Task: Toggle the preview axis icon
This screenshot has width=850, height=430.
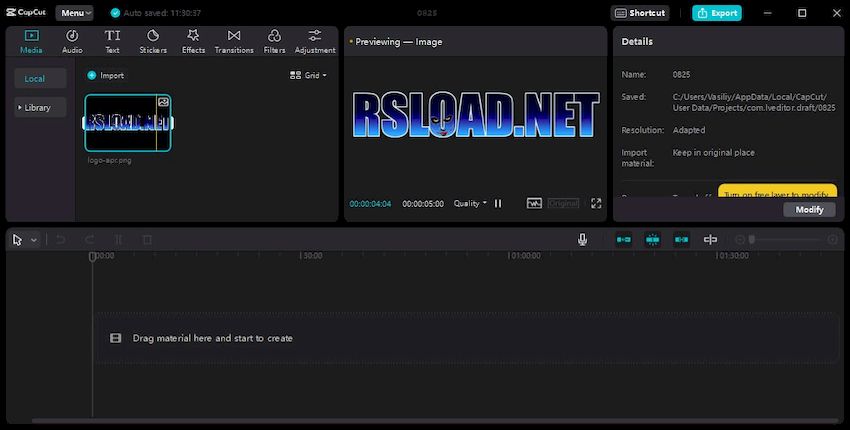Action: click(x=710, y=240)
